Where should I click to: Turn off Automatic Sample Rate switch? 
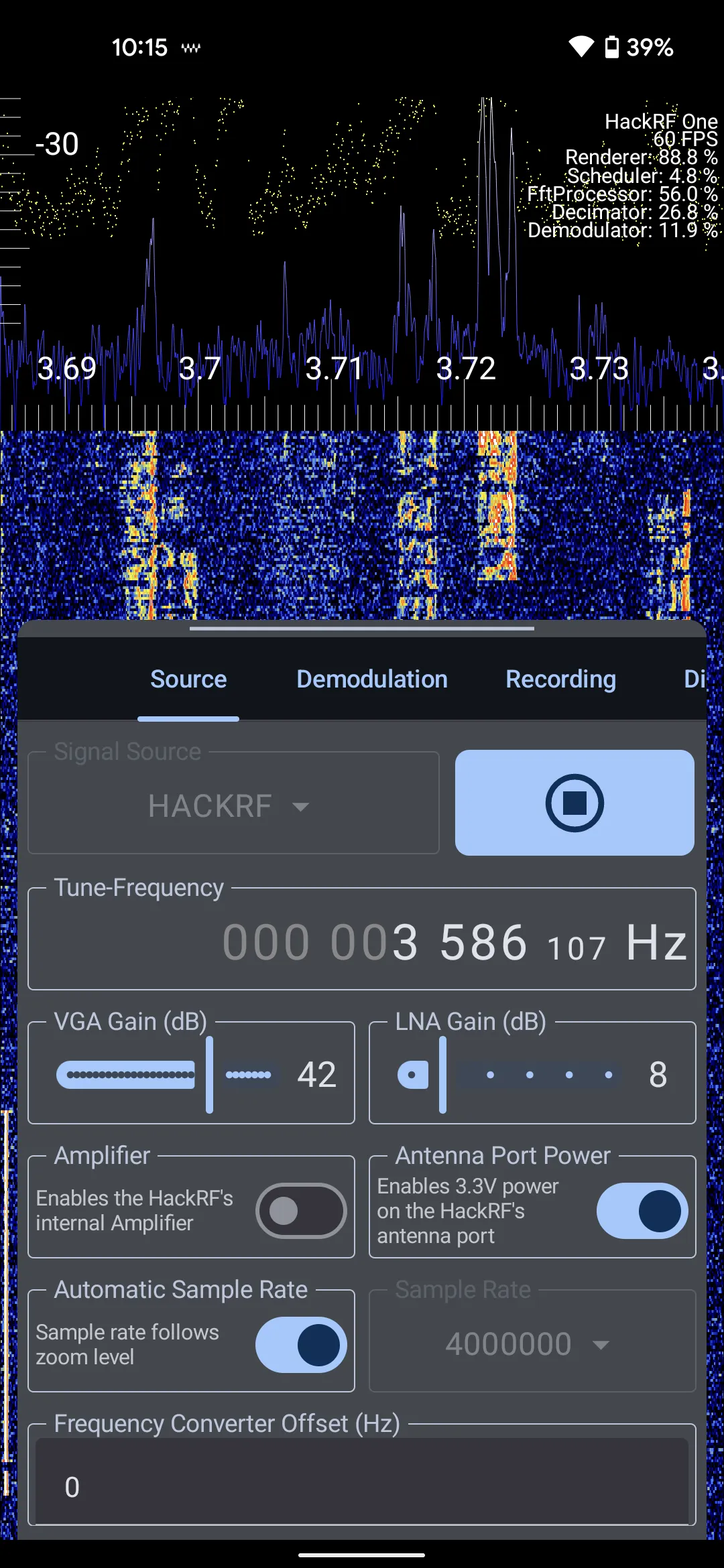point(301,1344)
